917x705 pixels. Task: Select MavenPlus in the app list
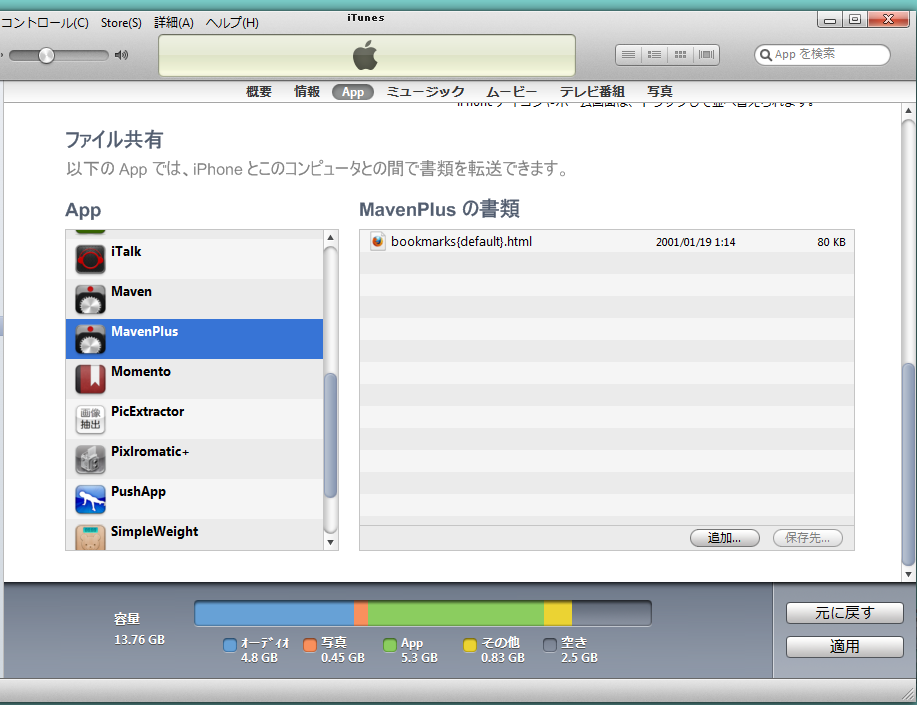[x=194, y=339]
